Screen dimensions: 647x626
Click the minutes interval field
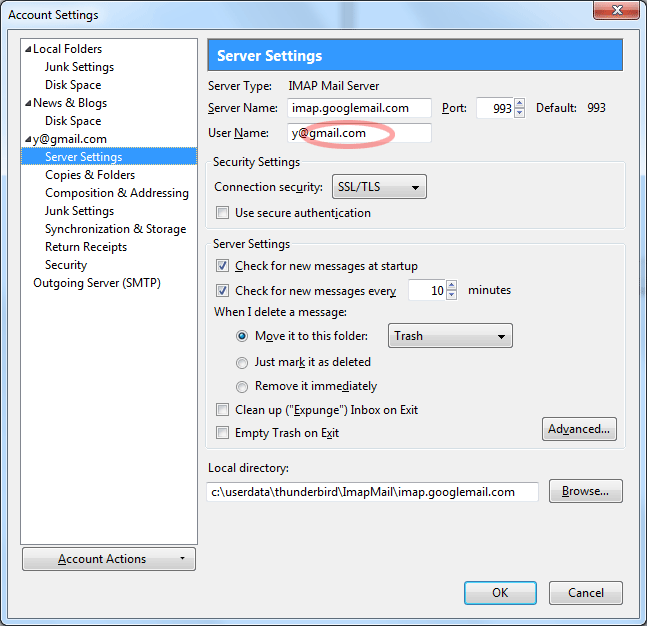tap(427, 291)
